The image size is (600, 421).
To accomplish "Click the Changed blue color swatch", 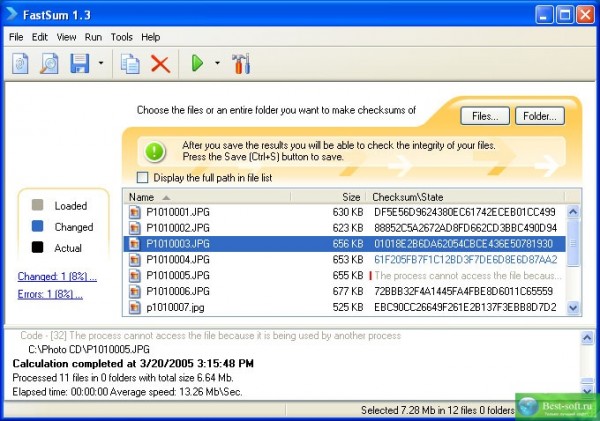I will click(37, 226).
